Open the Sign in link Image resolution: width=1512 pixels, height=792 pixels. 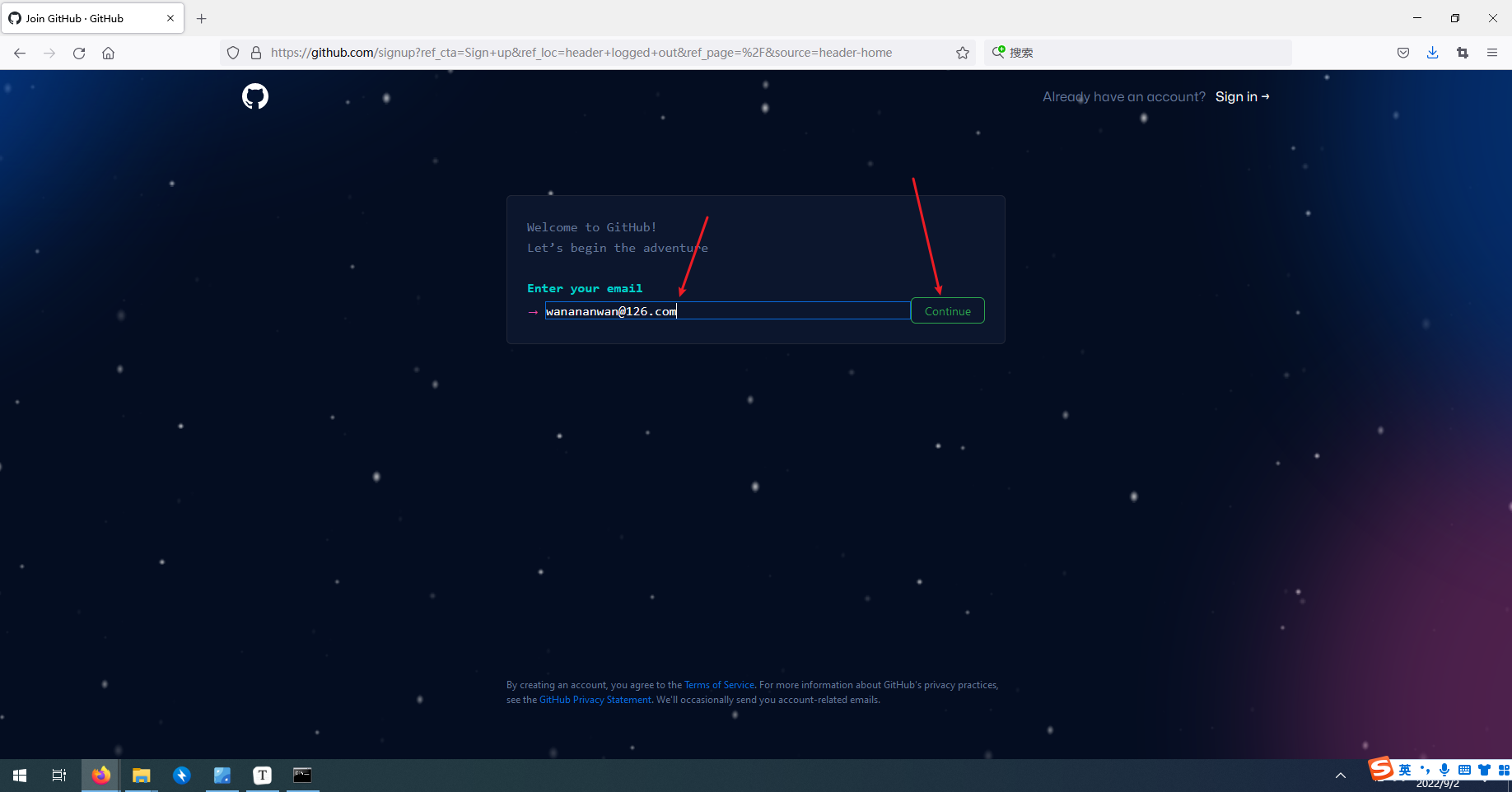pos(1242,96)
